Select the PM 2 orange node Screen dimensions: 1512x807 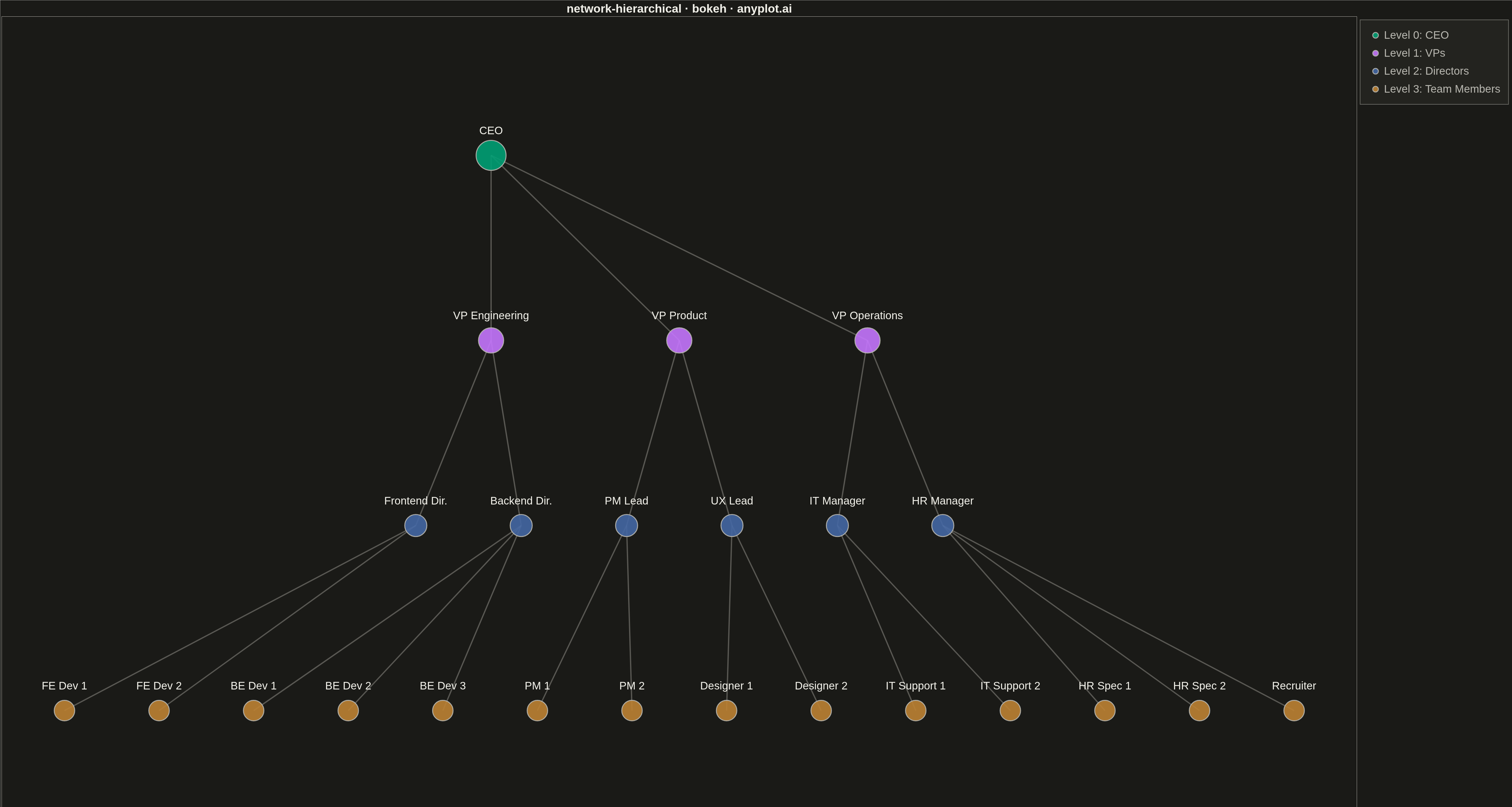coord(632,711)
